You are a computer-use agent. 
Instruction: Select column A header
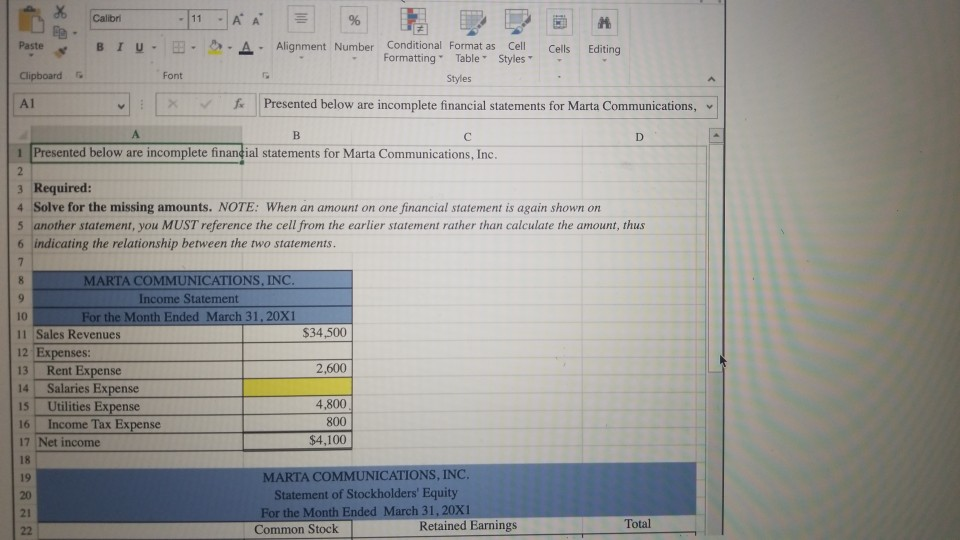[x=136, y=134]
